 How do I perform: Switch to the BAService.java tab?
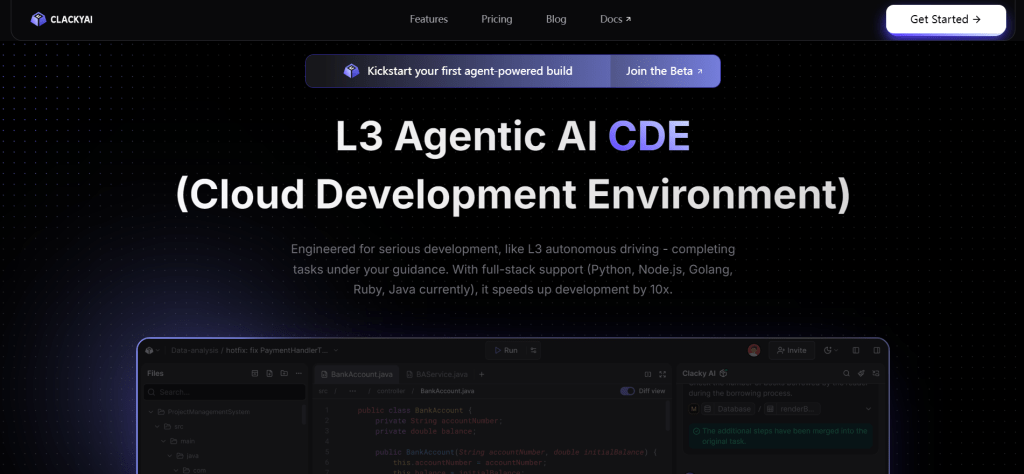(437, 374)
